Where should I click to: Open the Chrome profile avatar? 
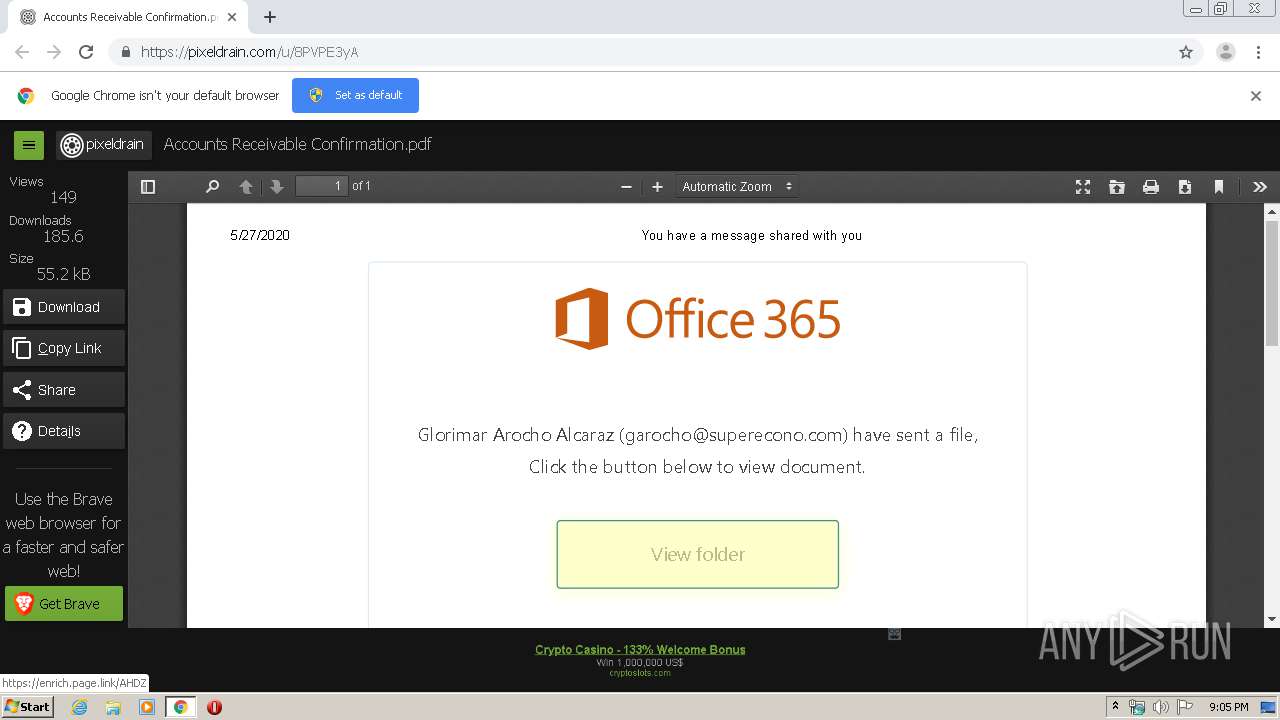click(x=1226, y=52)
